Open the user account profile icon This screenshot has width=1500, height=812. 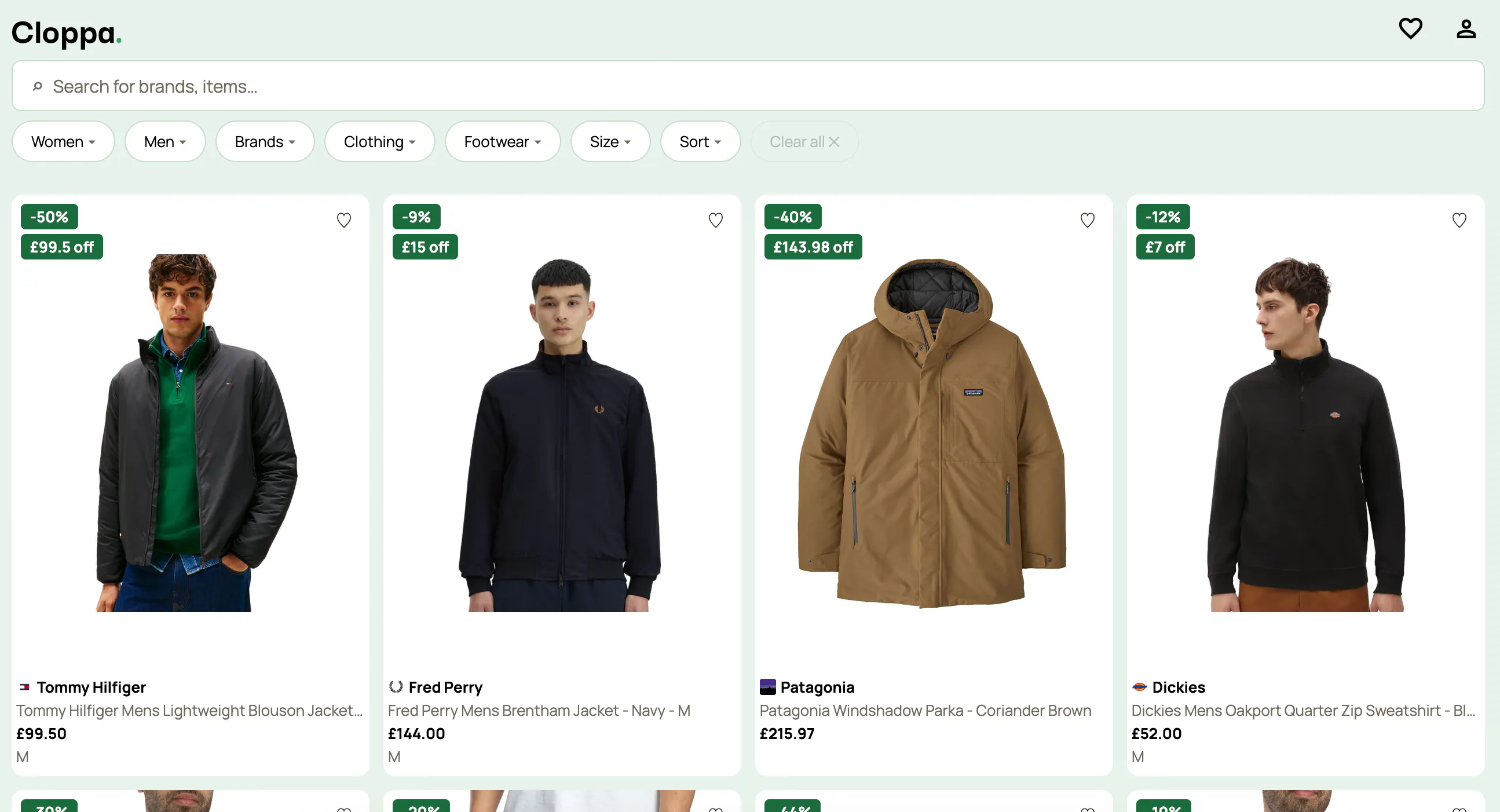pos(1466,28)
